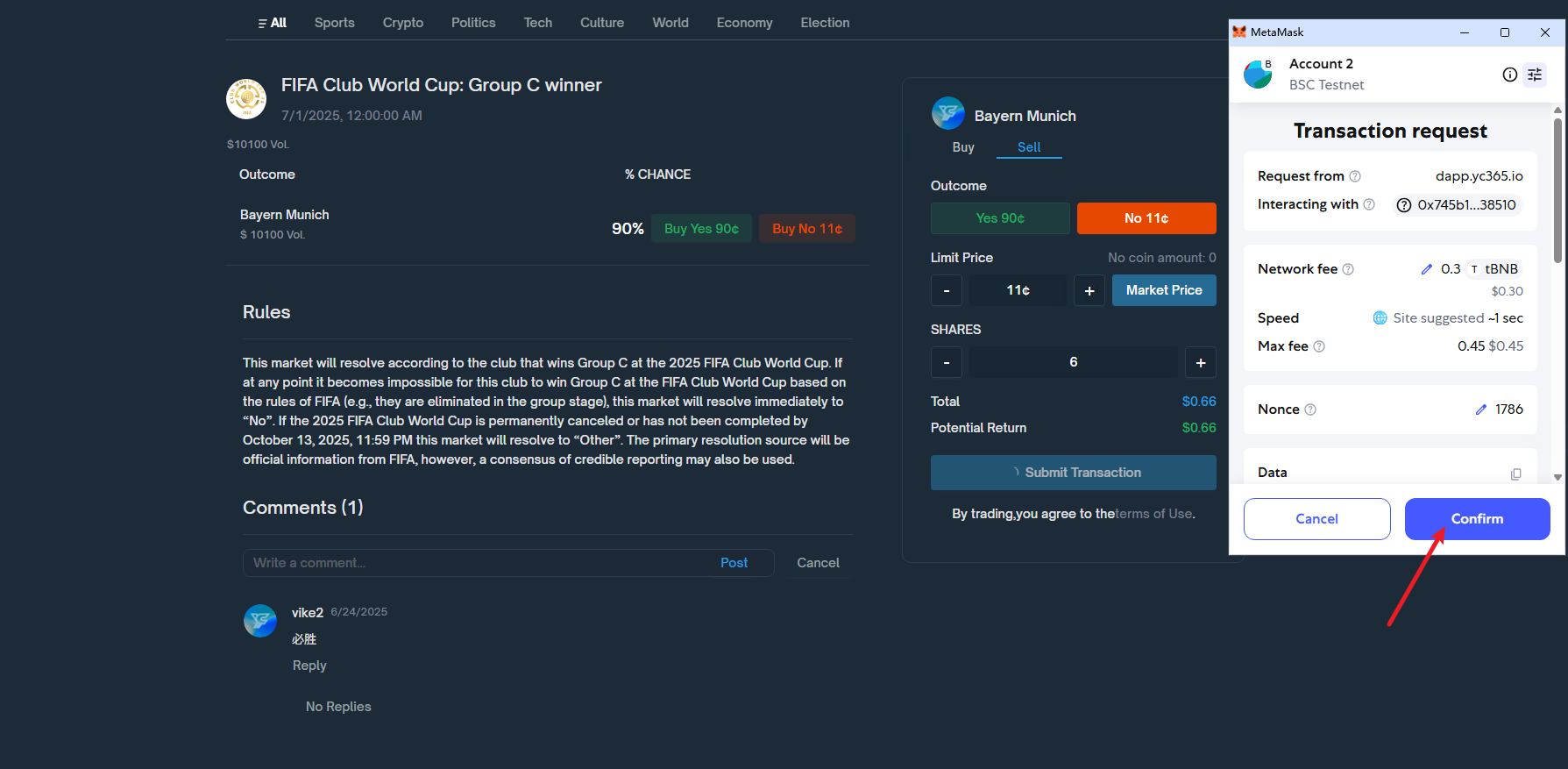This screenshot has width=1568, height=769.
Task: Click the Account 2 avatar icon
Action: [1258, 74]
